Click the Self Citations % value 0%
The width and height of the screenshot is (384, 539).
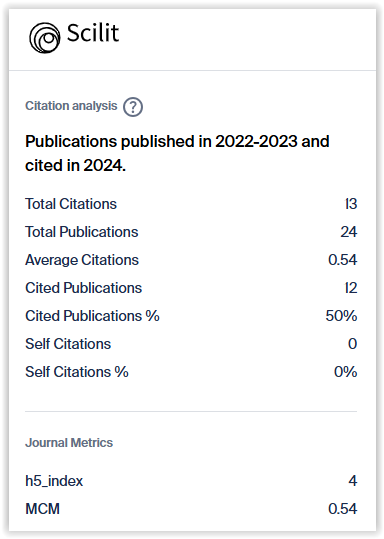(x=345, y=372)
